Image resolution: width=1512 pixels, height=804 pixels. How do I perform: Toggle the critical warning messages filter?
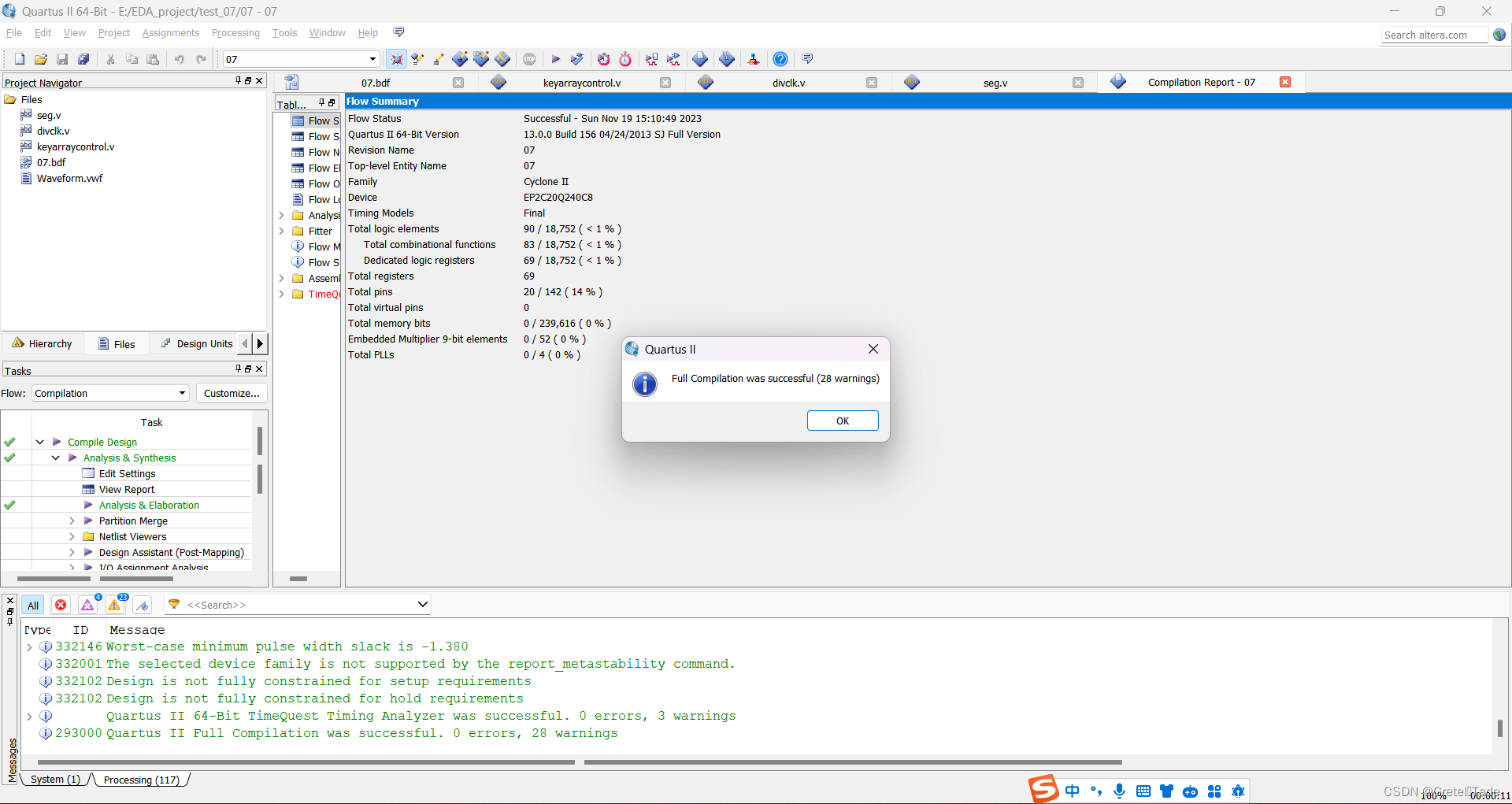(x=88, y=605)
